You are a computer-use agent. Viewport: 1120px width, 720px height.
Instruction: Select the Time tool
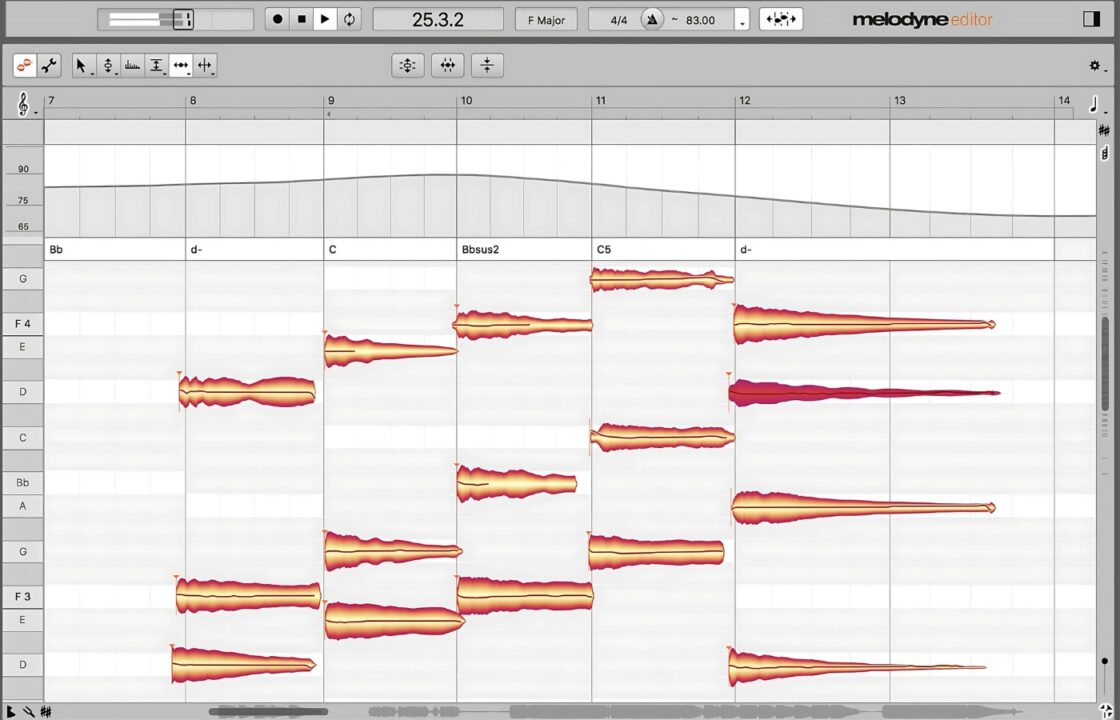coord(181,66)
